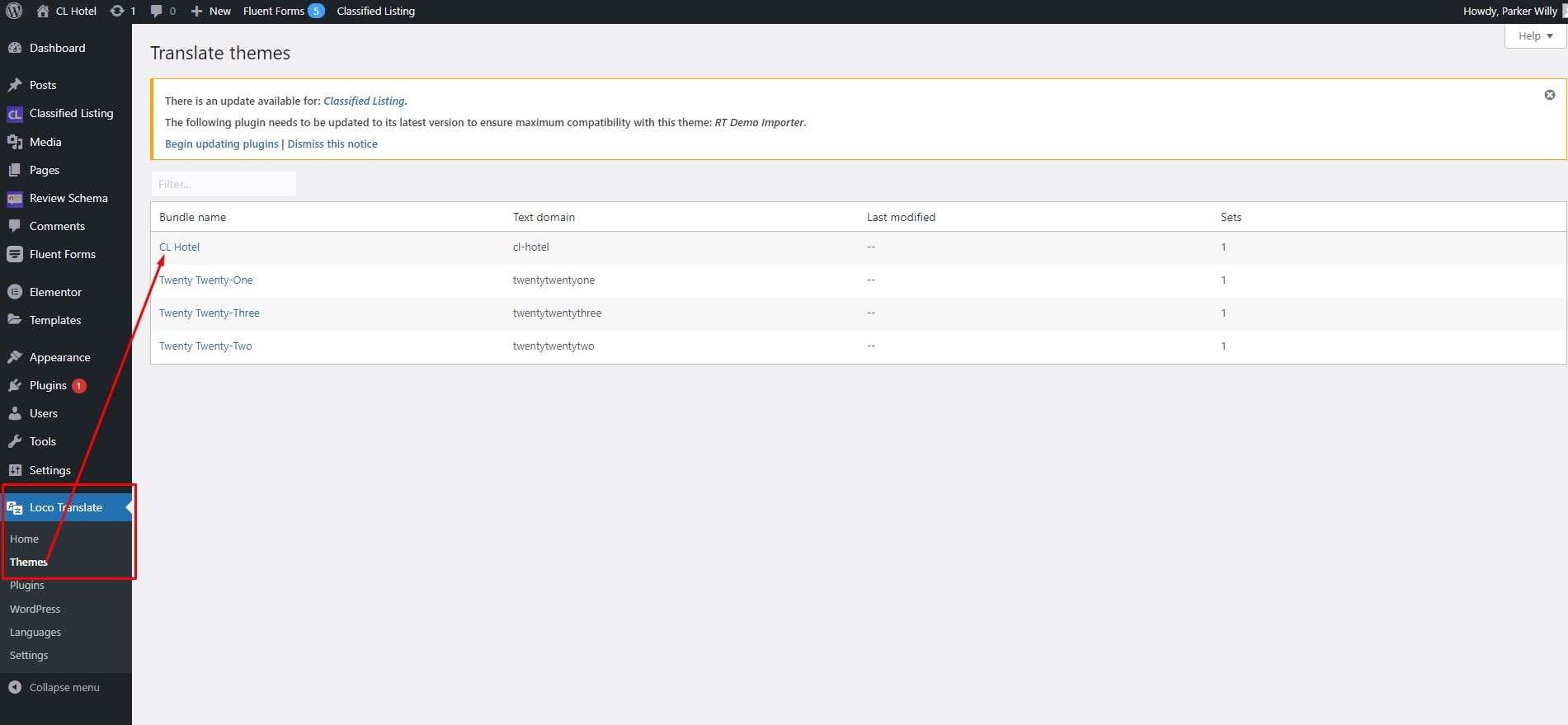
Task: Click the CL Hotel site name
Action: tap(76, 11)
